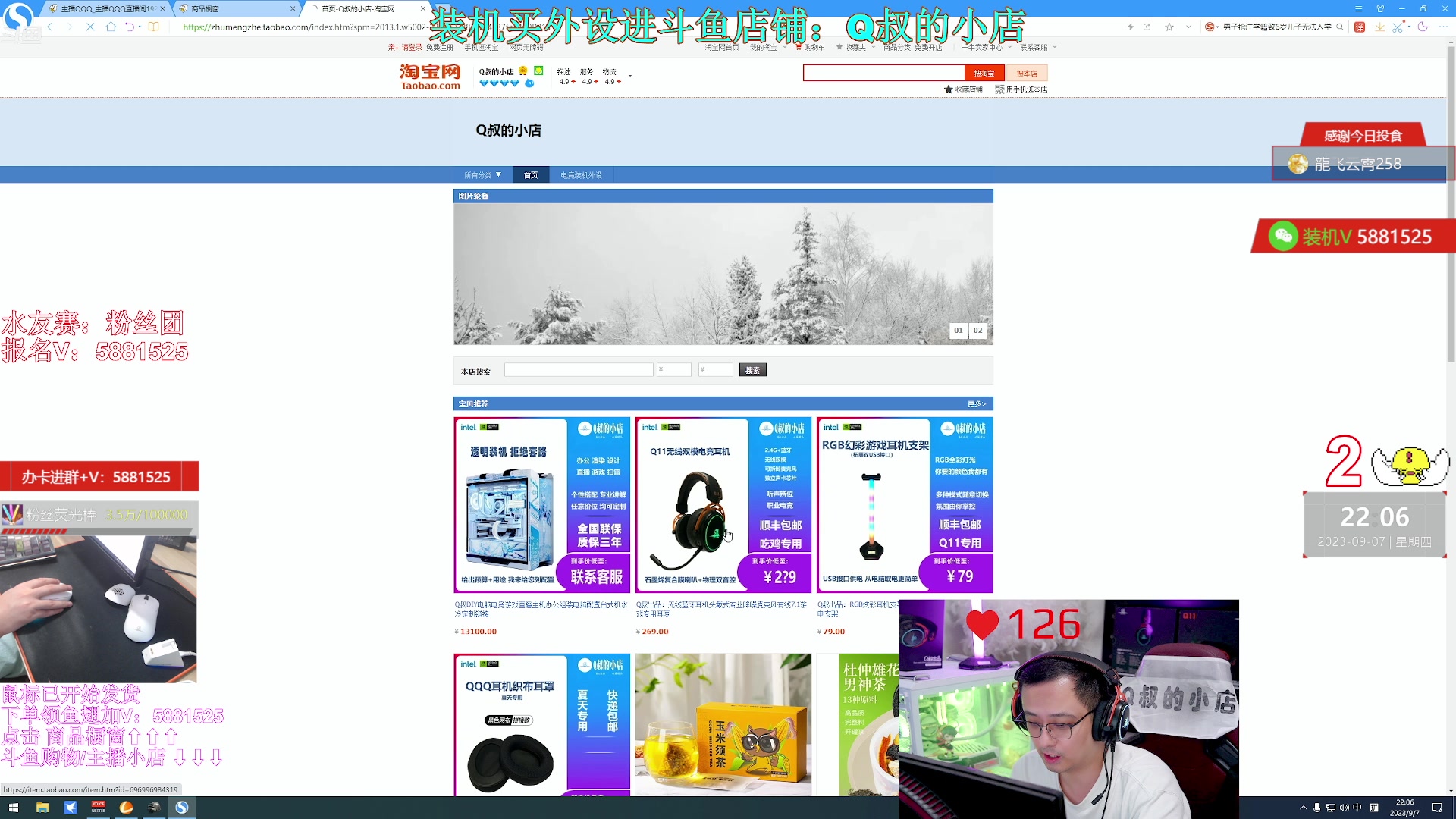1456x819 pixels.
Task: Go back with the browser back arrow
Action: 50,27
